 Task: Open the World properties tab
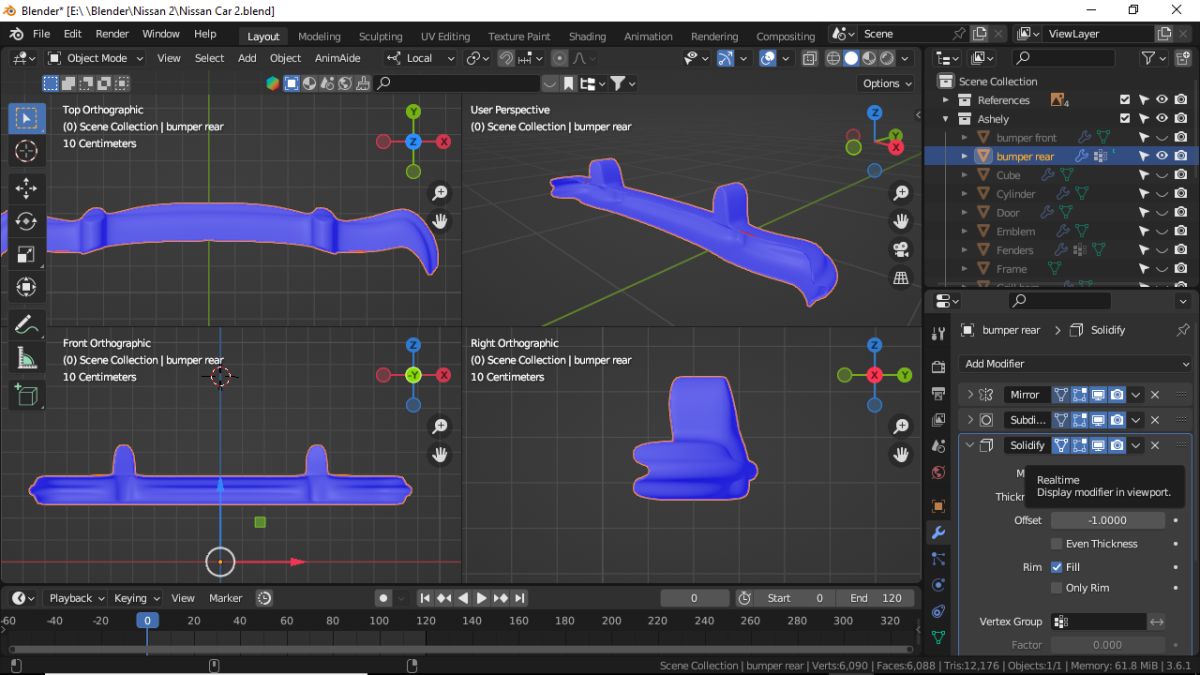coord(938,472)
